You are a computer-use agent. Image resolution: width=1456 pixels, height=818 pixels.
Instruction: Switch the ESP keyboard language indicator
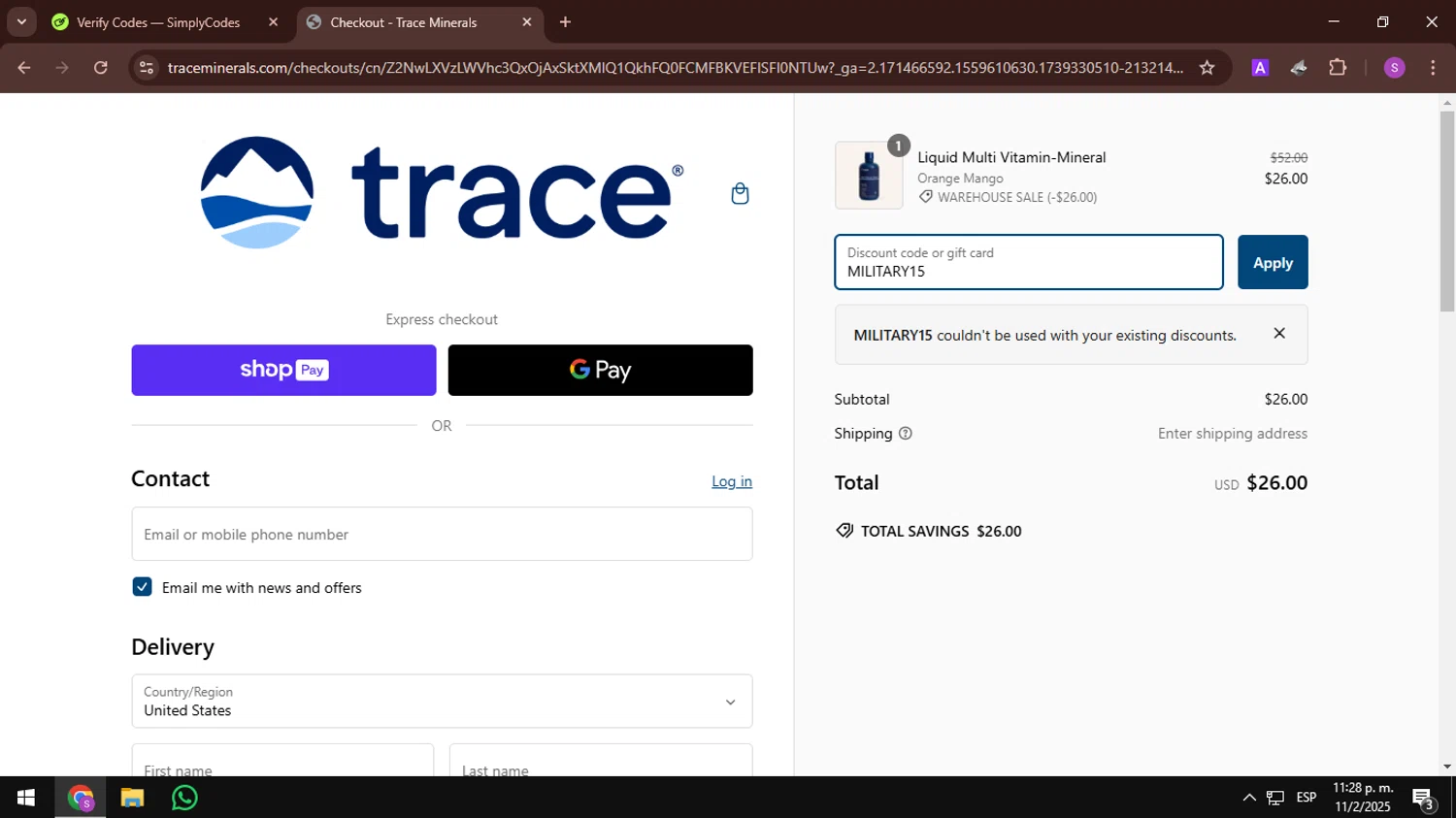(x=1307, y=798)
